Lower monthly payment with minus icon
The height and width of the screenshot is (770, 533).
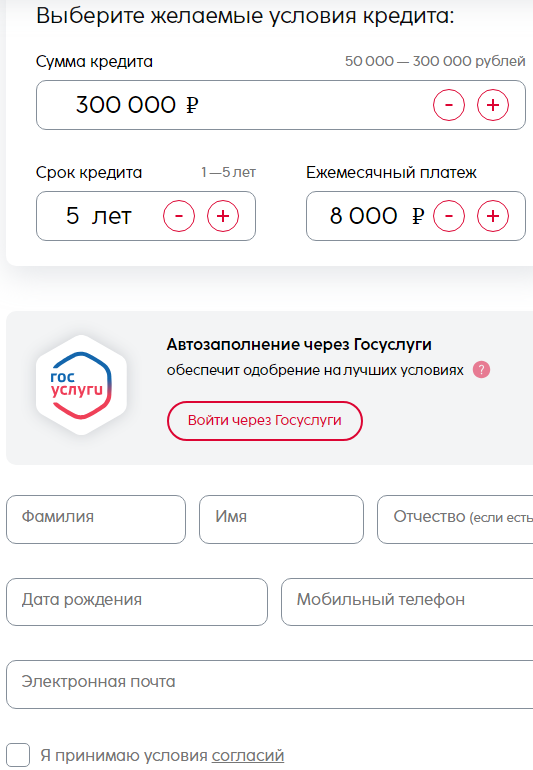pos(449,216)
